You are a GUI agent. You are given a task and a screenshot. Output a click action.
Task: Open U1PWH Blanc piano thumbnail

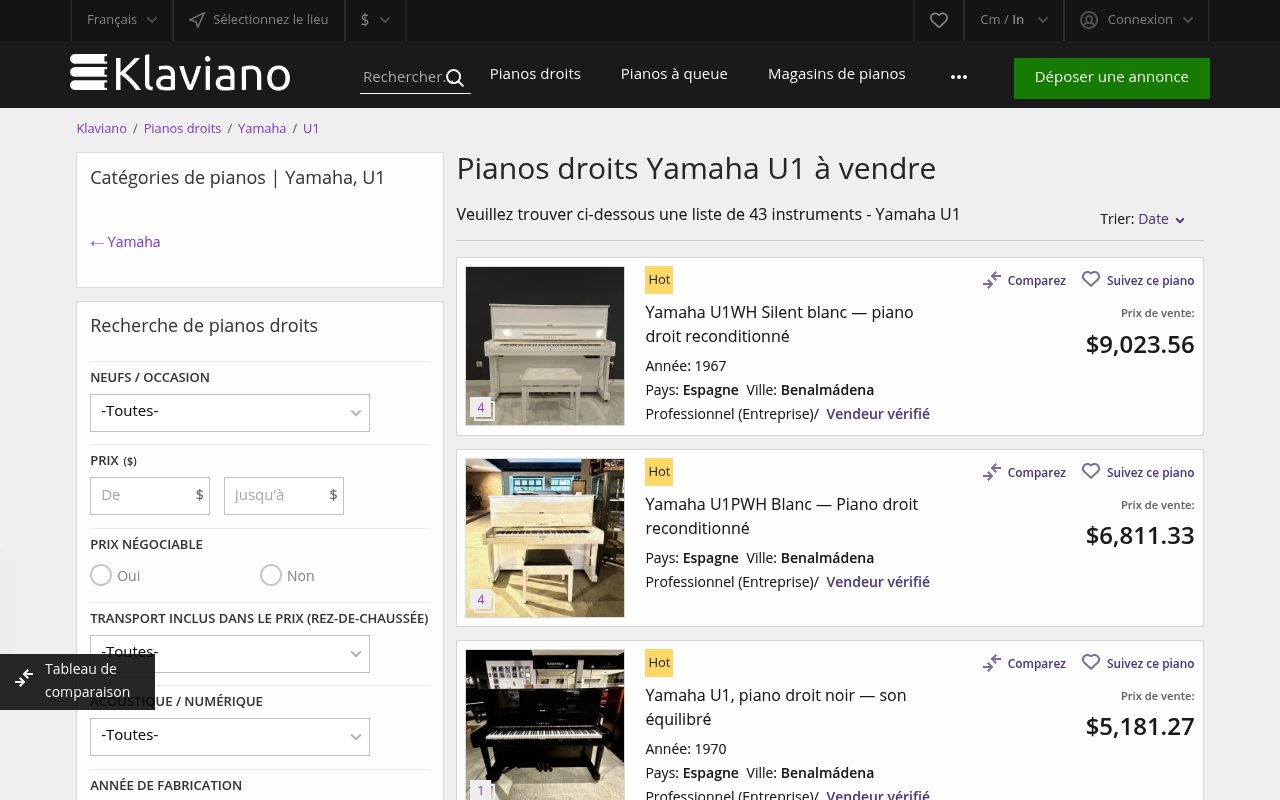[x=545, y=538]
